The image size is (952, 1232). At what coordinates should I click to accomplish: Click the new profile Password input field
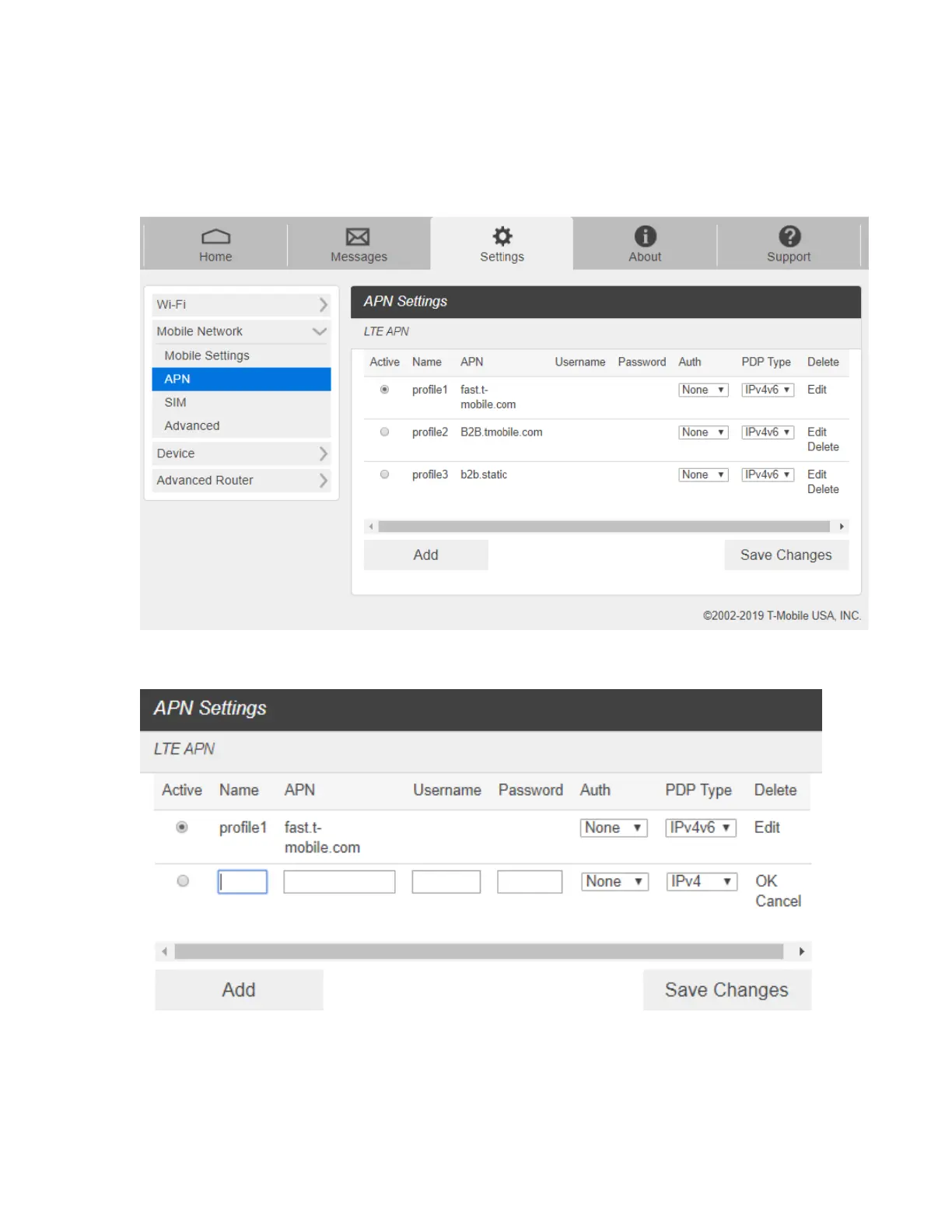pos(530,882)
